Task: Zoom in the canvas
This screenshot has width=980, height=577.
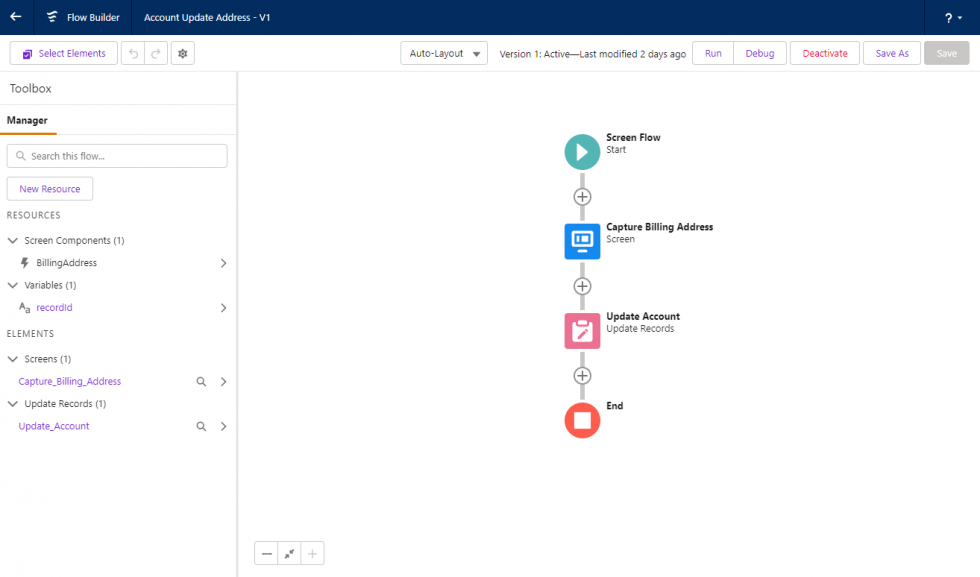Action: point(312,553)
